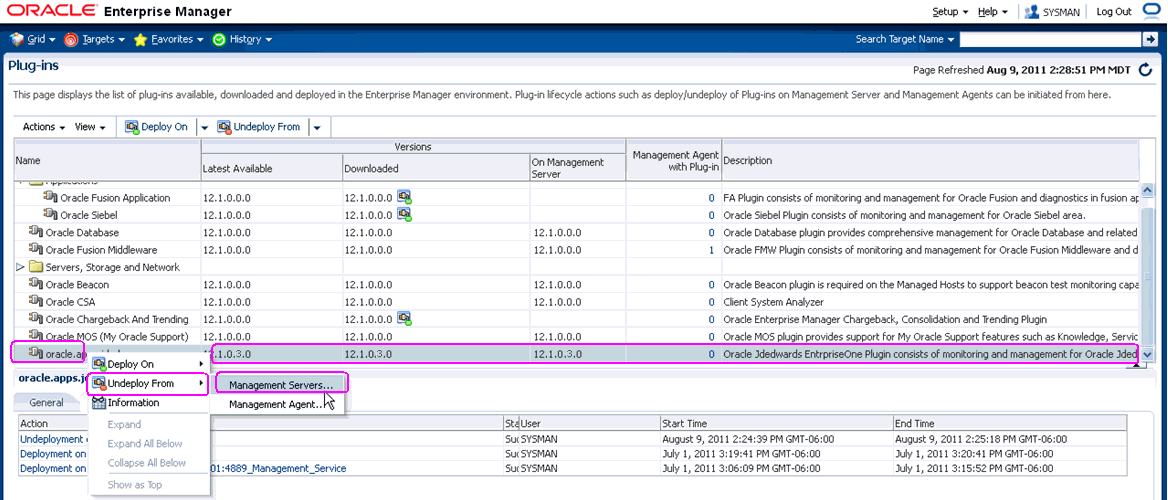Viewport: 1168px width, 500px height.
Task: Click the Oracle Fusion Application downloaded icon
Action: coord(405,198)
